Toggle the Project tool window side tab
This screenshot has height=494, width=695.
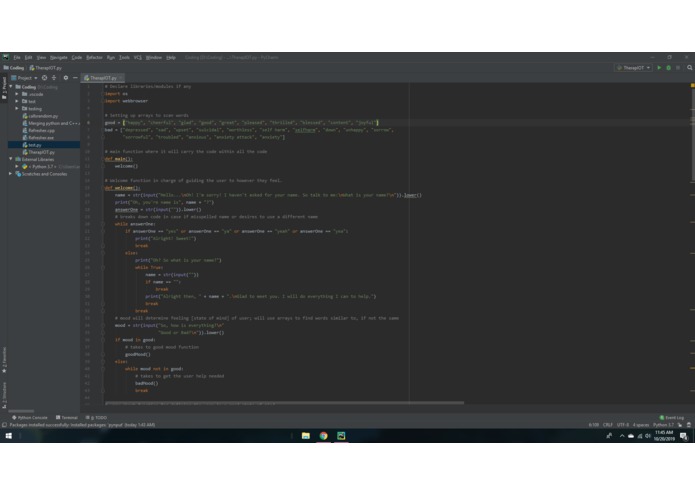click(x=4, y=88)
